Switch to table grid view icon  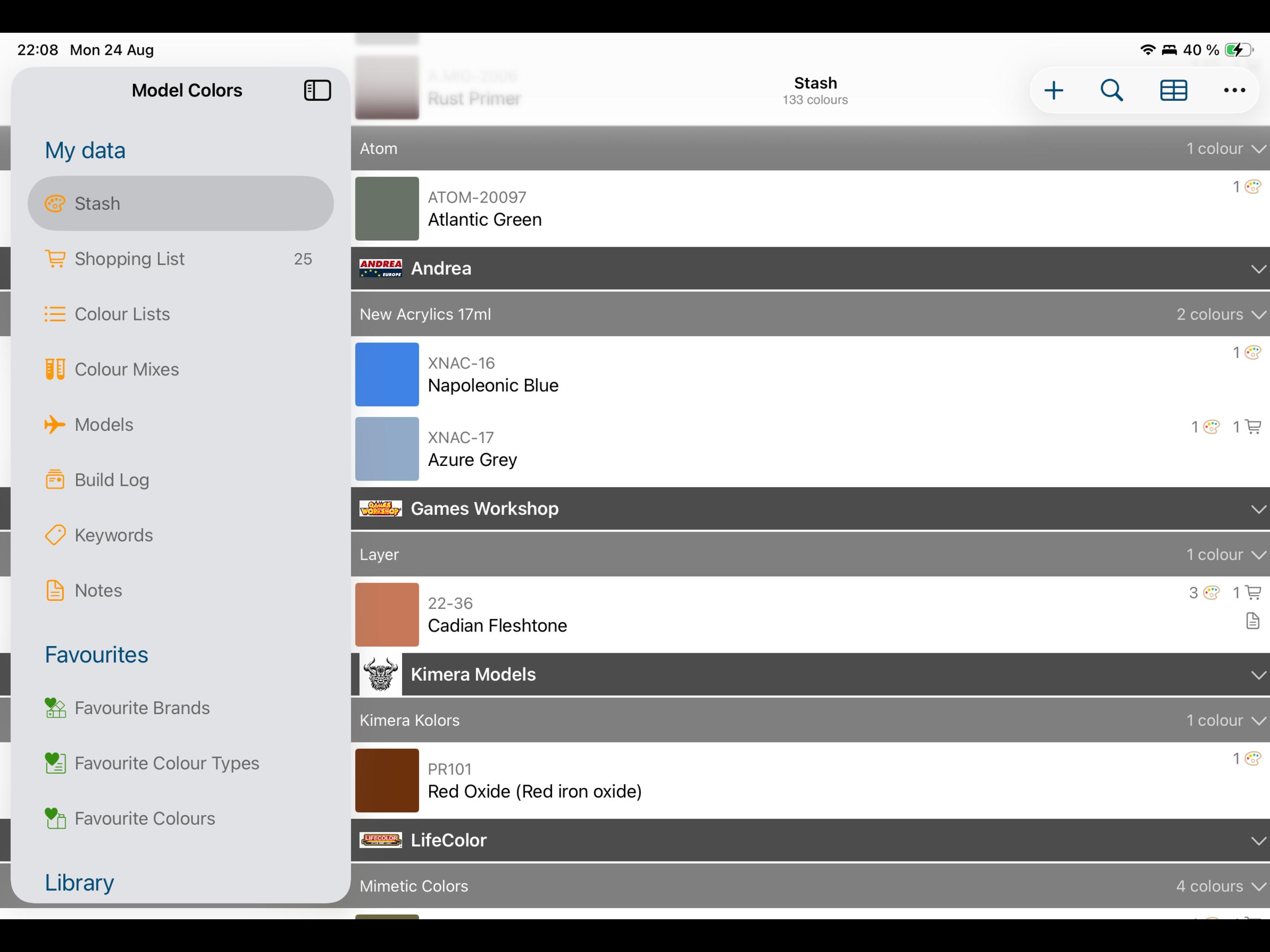[x=1173, y=90]
